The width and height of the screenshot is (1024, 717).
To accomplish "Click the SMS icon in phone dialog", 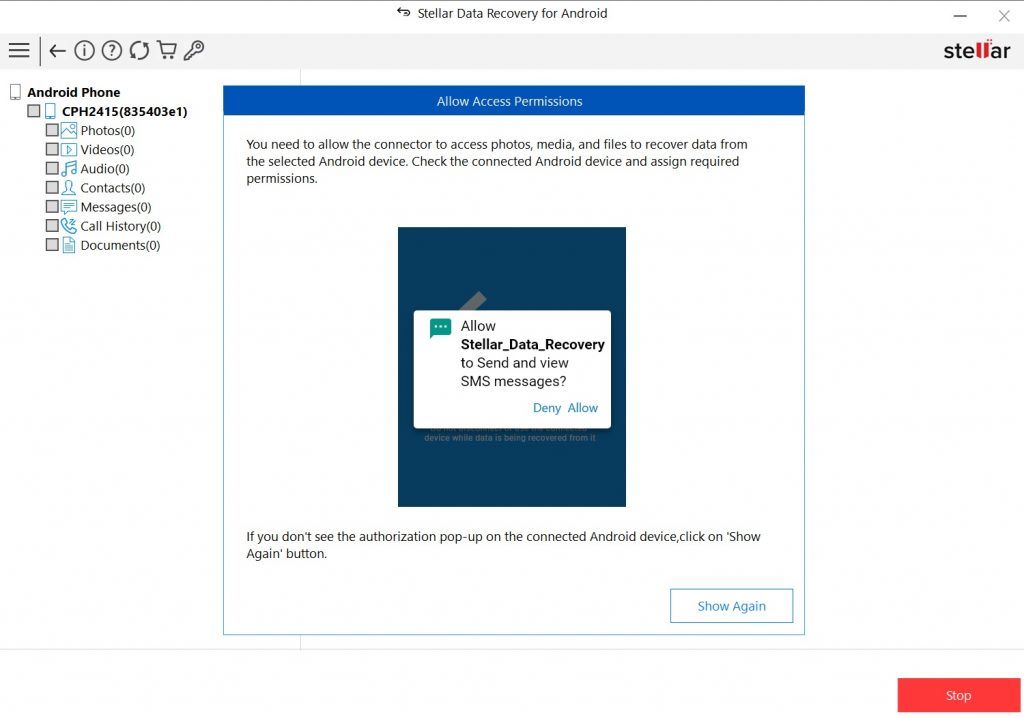I will click(x=440, y=328).
